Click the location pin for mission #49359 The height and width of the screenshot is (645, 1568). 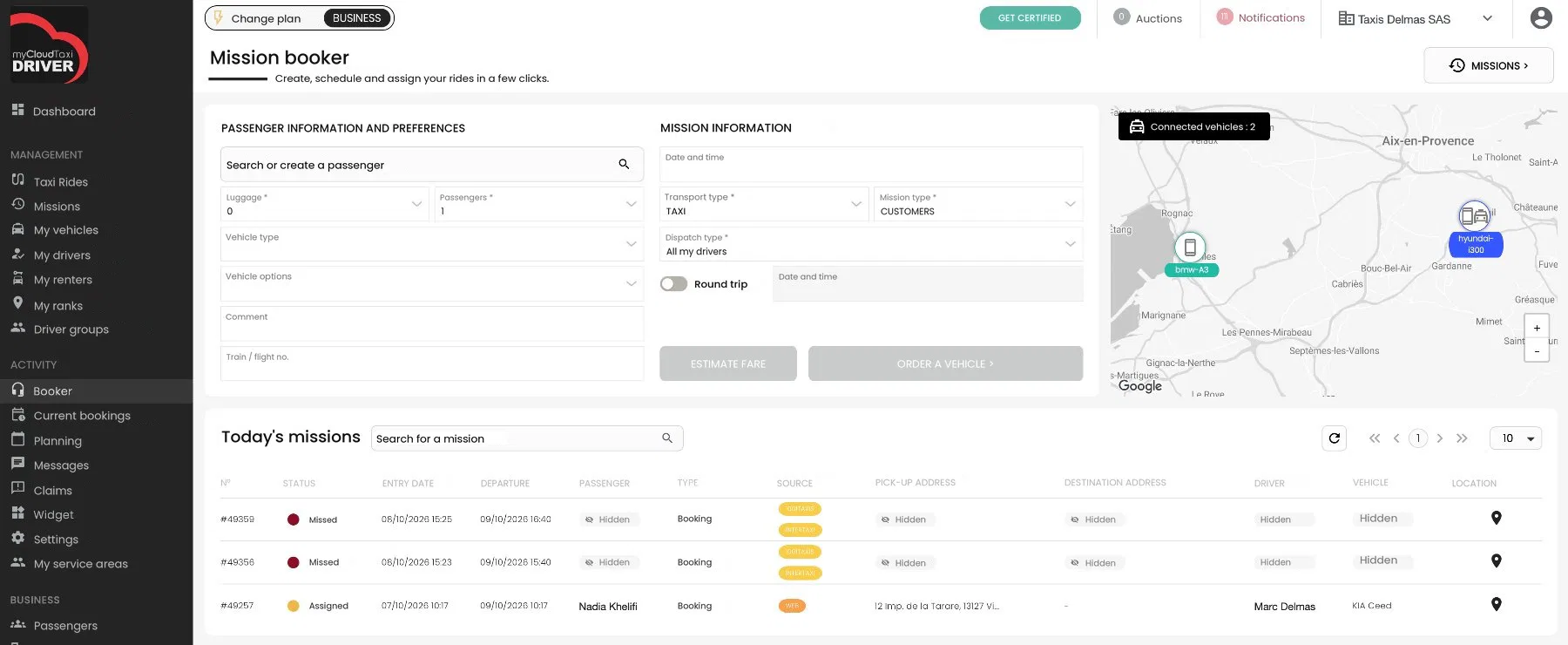[x=1496, y=518]
